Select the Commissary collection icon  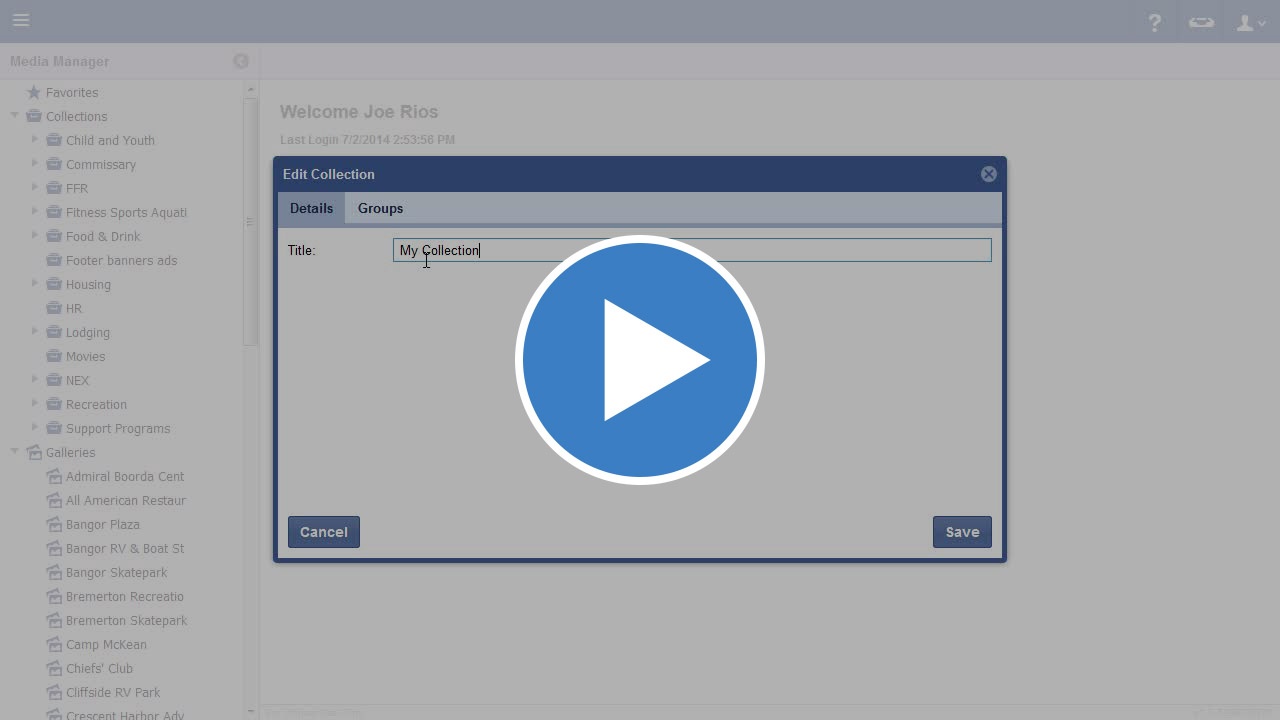click(x=54, y=164)
